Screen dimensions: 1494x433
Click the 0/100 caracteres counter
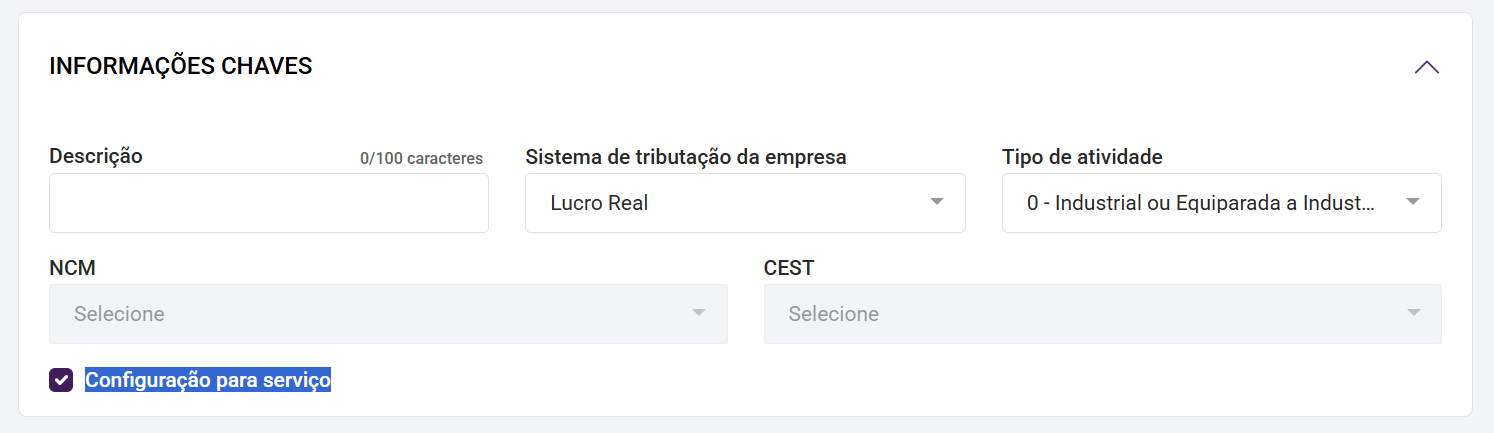click(421, 158)
